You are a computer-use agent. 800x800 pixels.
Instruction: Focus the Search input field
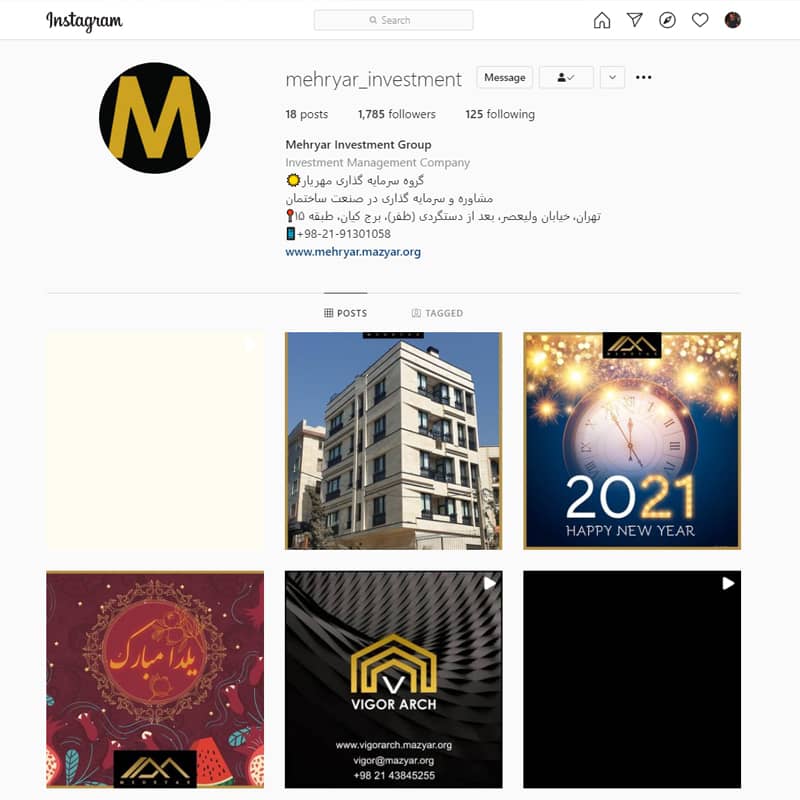tap(393, 20)
